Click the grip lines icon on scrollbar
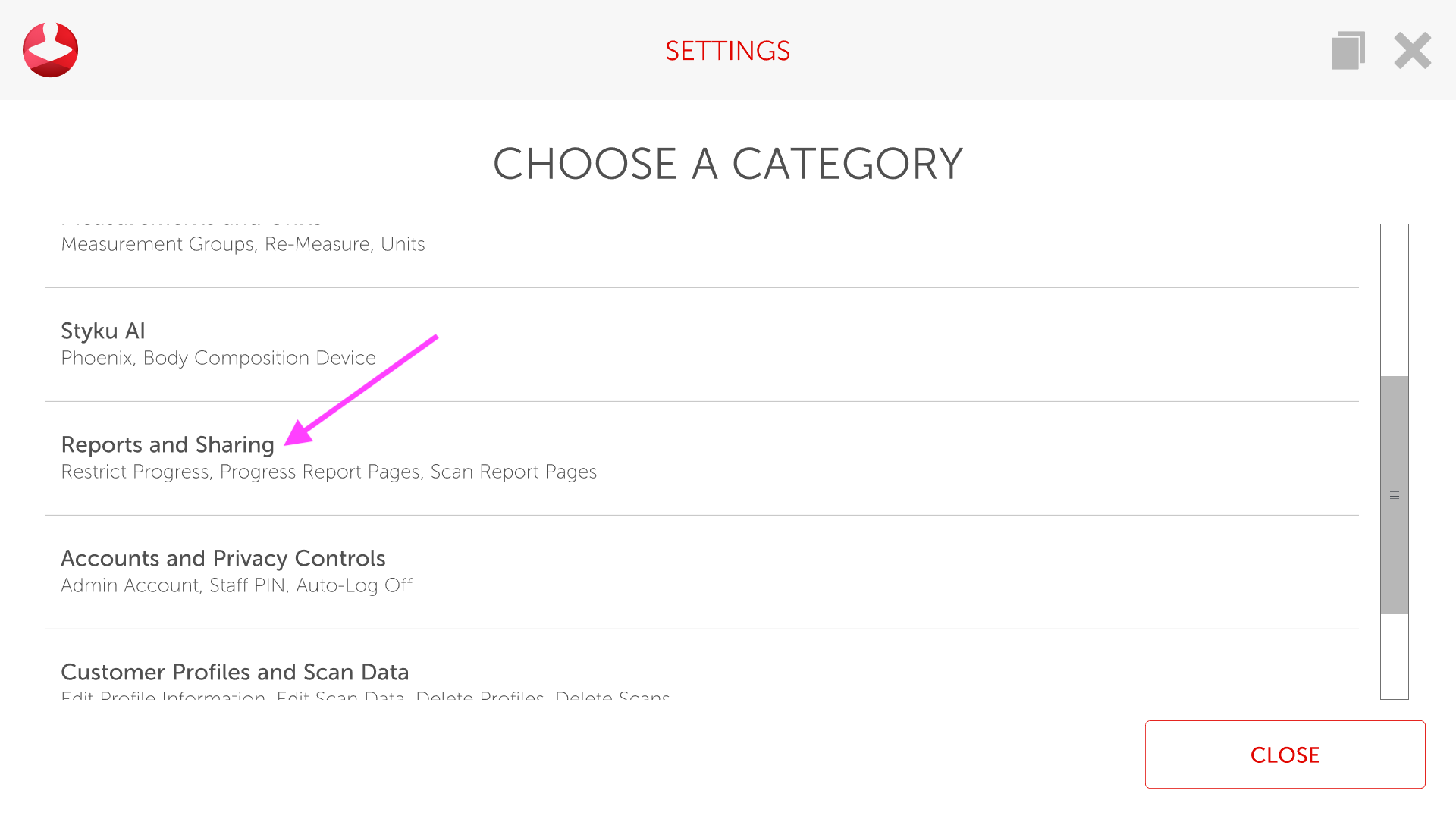Viewport: 1456px width, 819px height. pyautogui.click(x=1394, y=495)
